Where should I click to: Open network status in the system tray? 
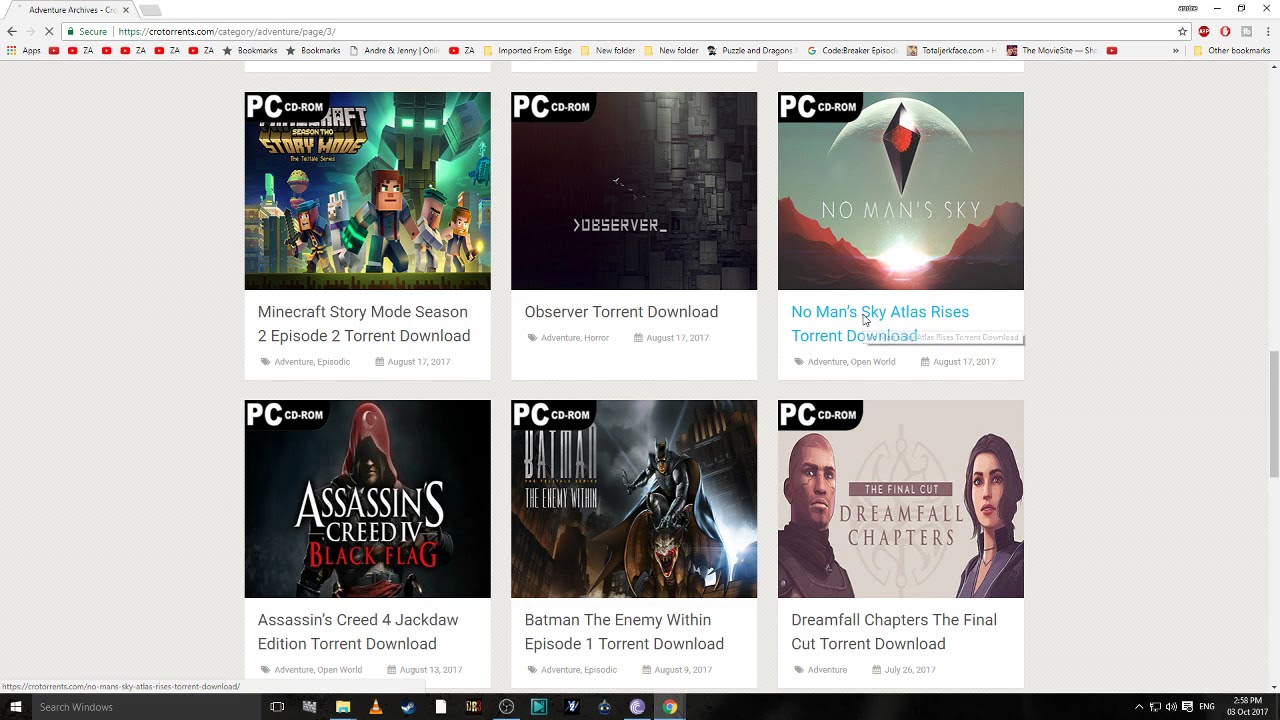pyautogui.click(x=1155, y=707)
